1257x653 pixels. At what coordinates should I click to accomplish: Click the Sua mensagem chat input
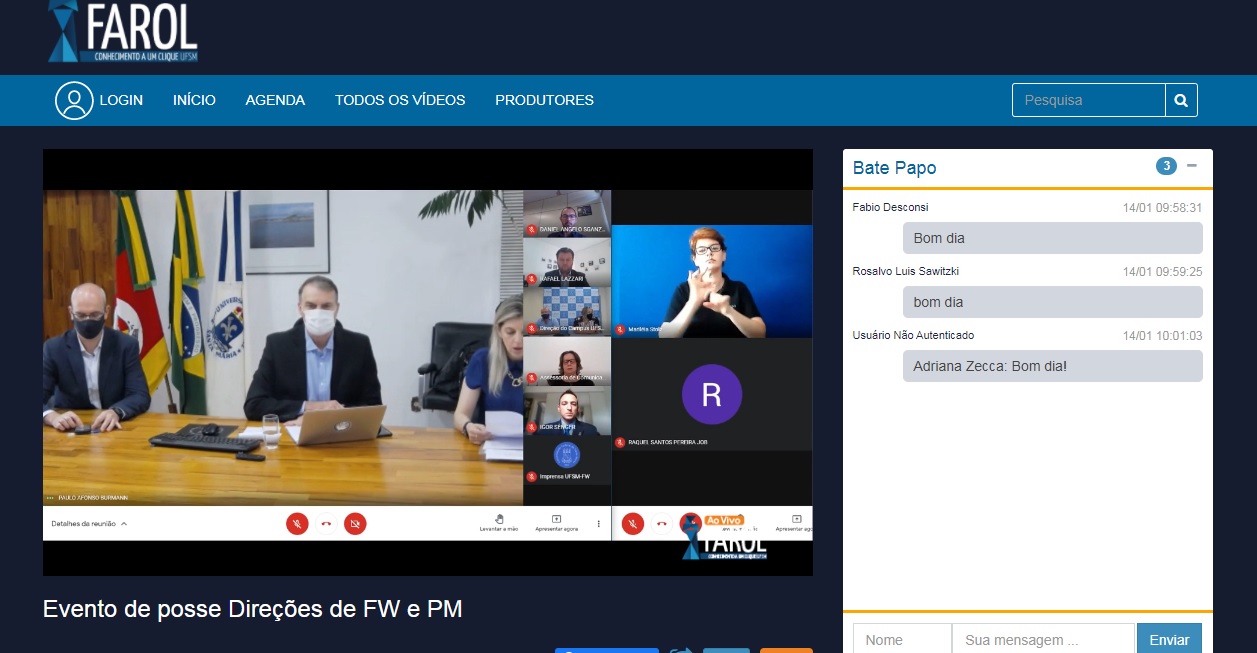coord(1043,640)
